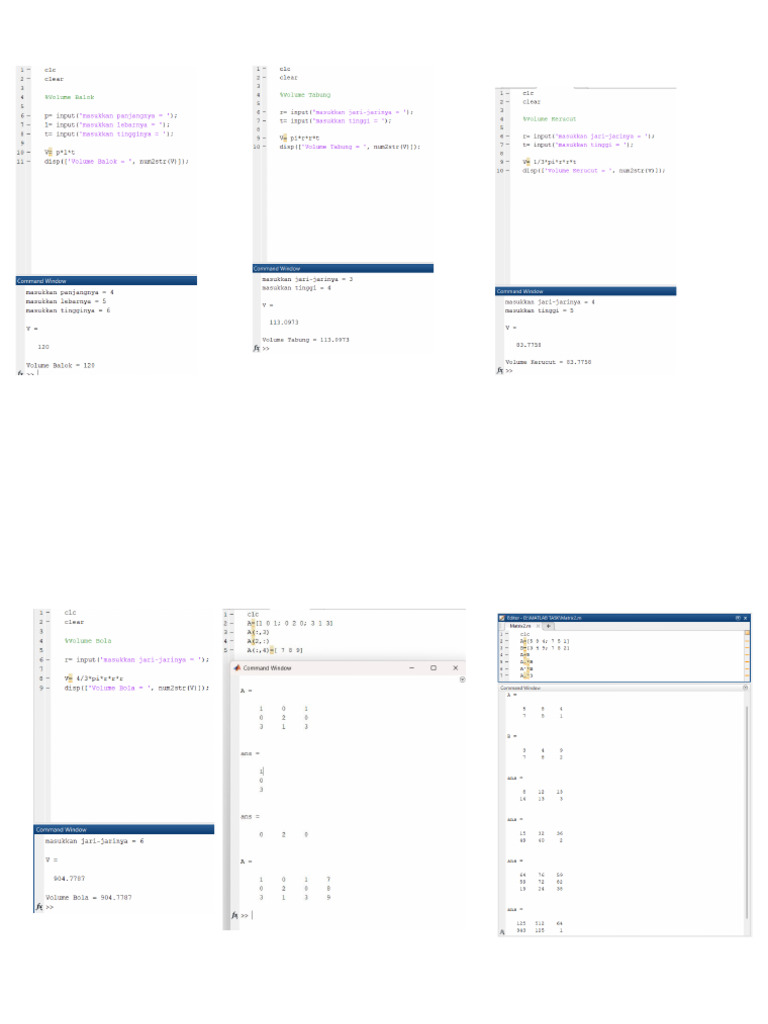The height and width of the screenshot is (1024, 768).
Task: Click the command prompt under the Volume Tabung output
Action: (x=266, y=349)
